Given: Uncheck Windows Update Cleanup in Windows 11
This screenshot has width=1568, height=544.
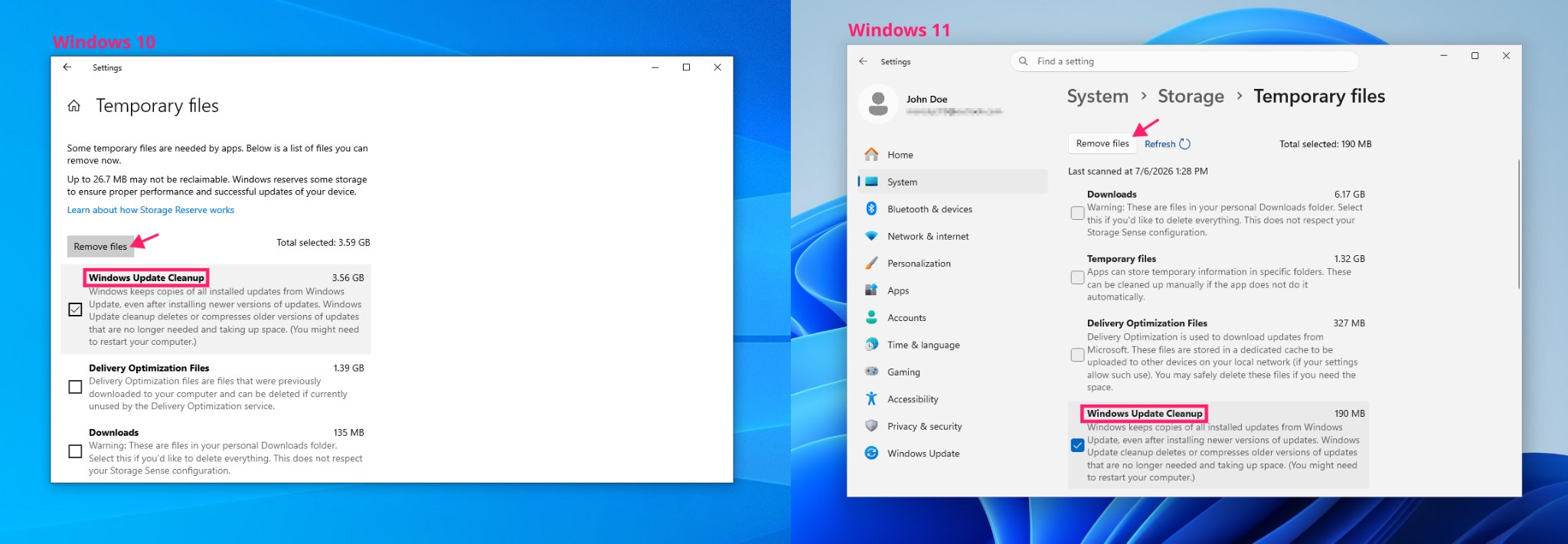Looking at the screenshot, I should [1077, 445].
